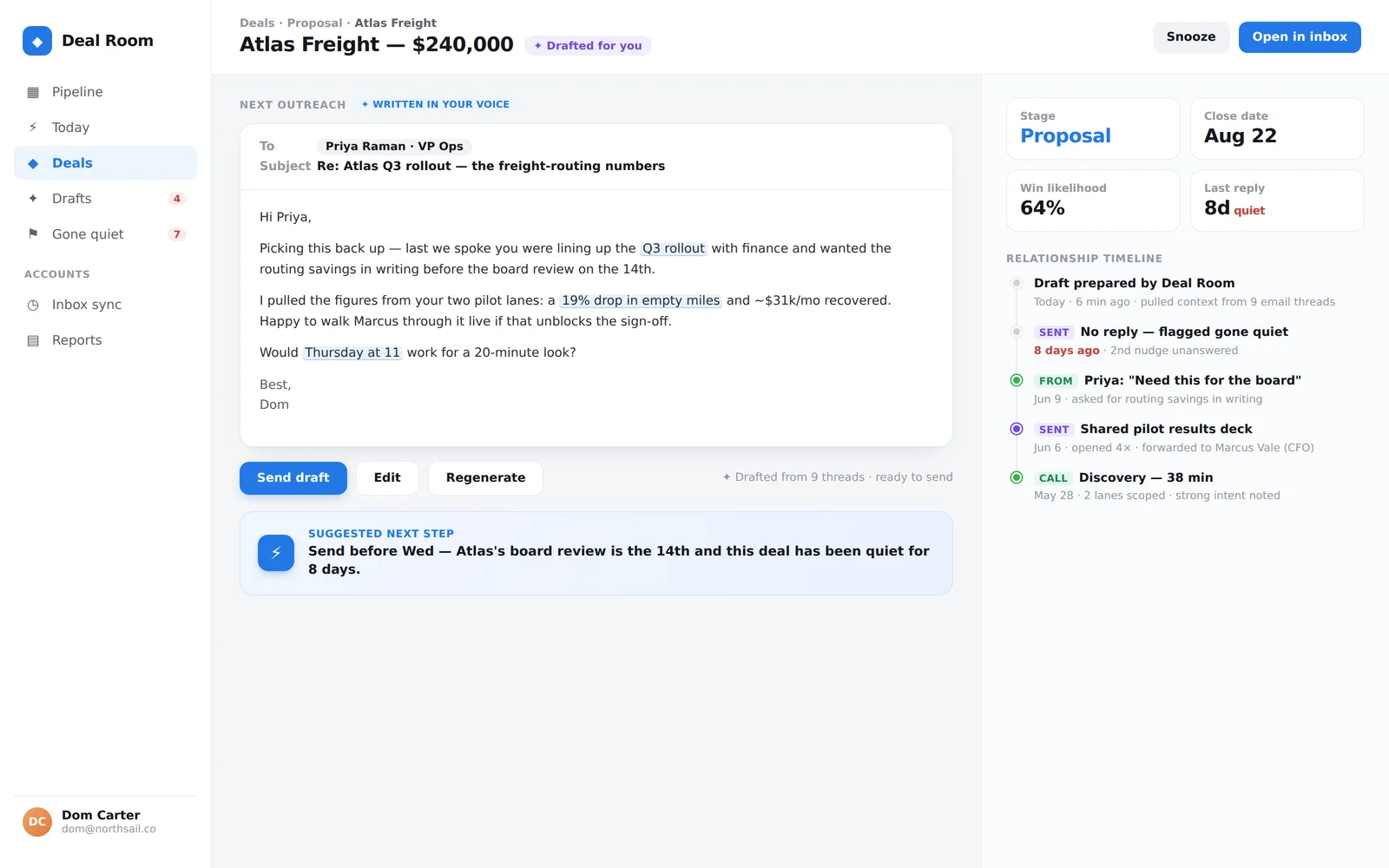
Task: Click the Drafted for you badge
Action: click(x=588, y=46)
